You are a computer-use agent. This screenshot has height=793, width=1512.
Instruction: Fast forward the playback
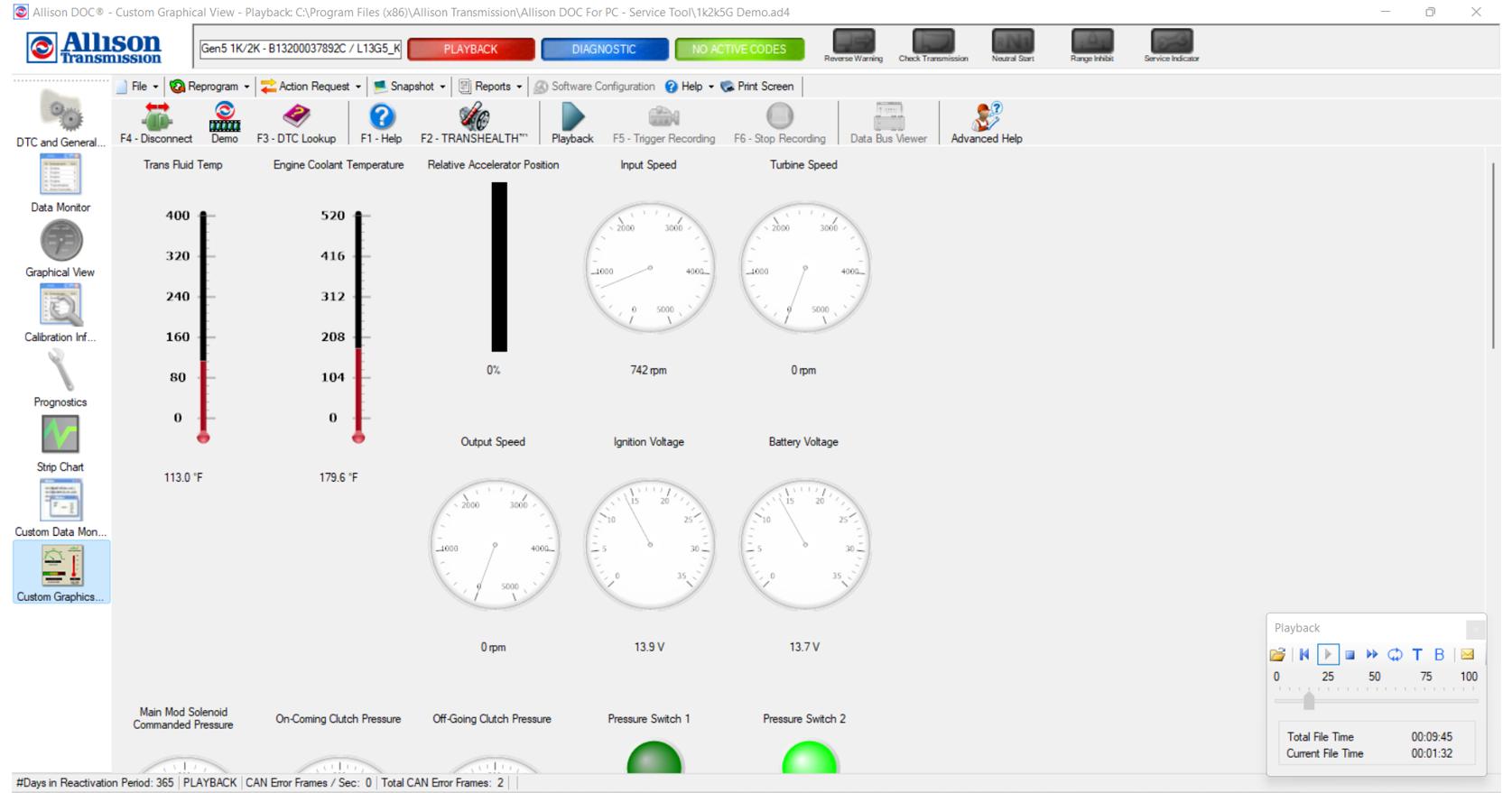pyautogui.click(x=1372, y=655)
